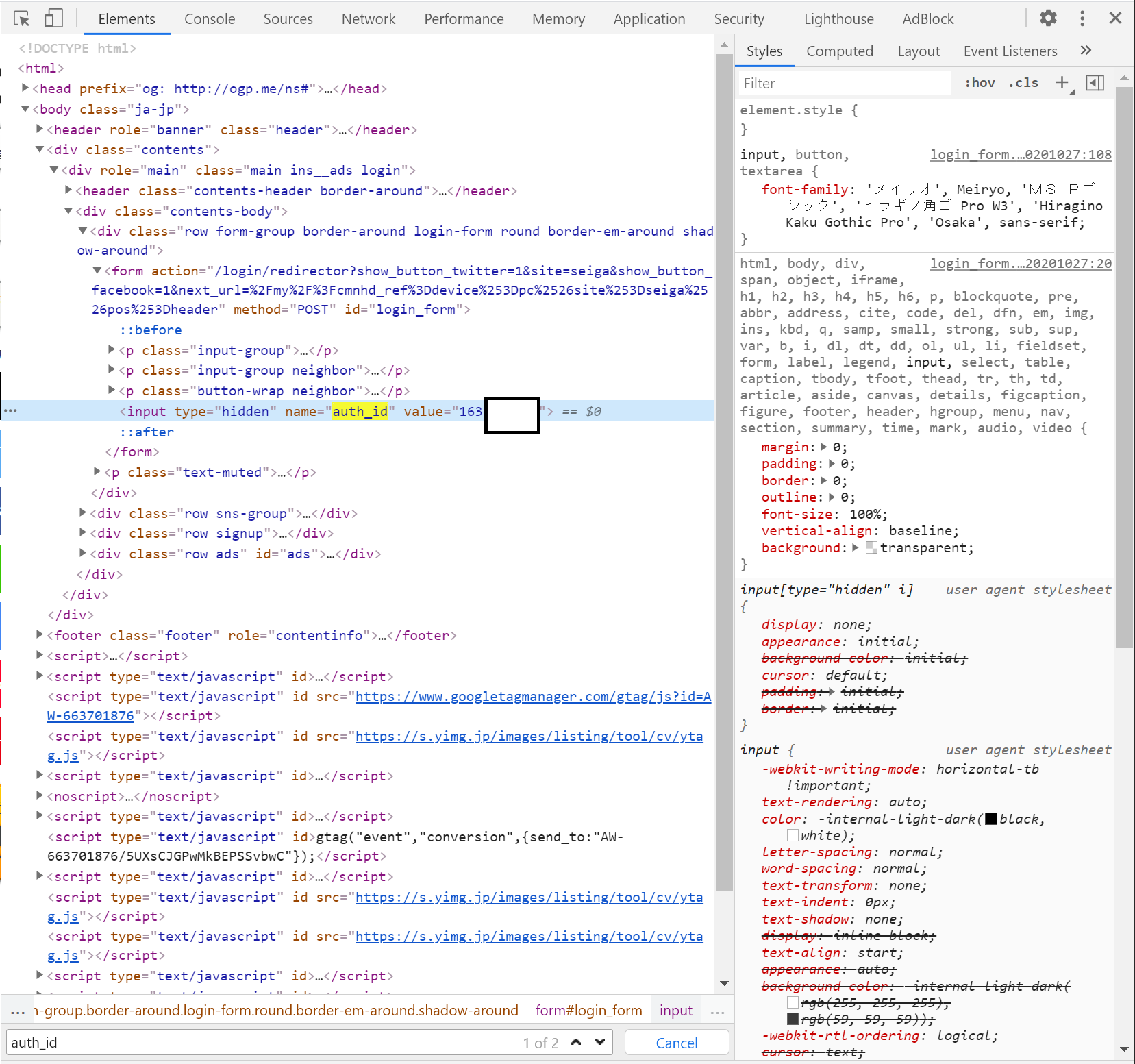Screen dimensions: 1135x1064
Task: Click the Styles pane vertical scrollbar
Action: 1124,367
